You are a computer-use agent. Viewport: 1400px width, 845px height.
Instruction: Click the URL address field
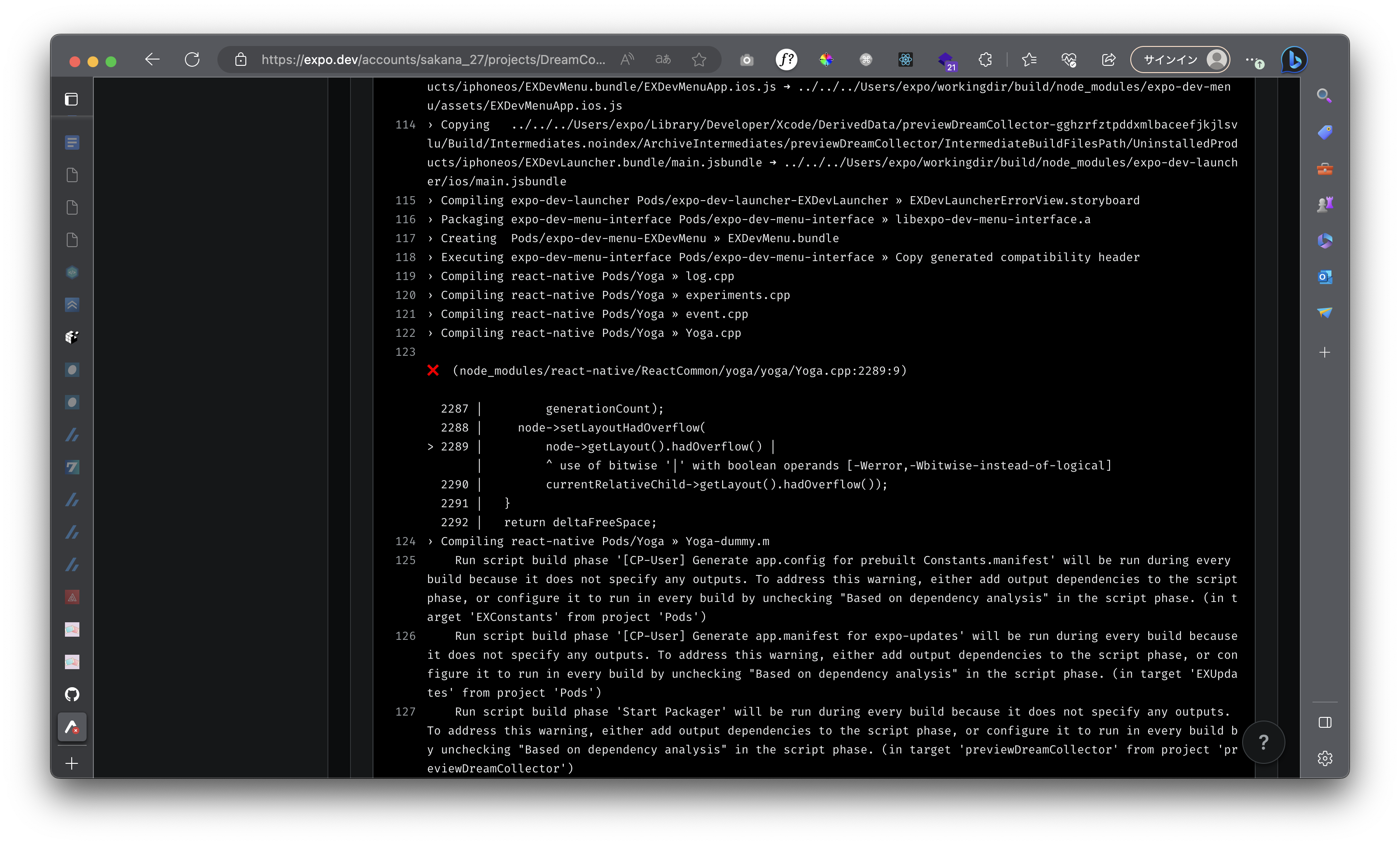coord(433,60)
